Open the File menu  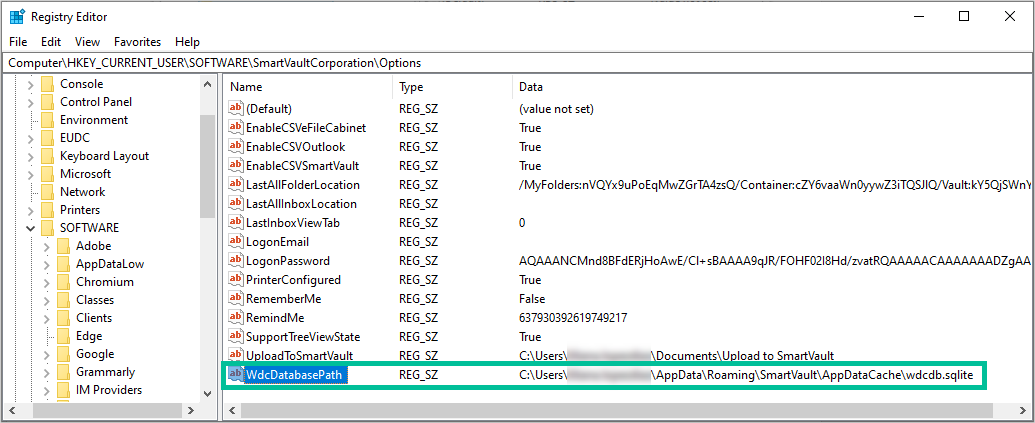click(x=18, y=42)
